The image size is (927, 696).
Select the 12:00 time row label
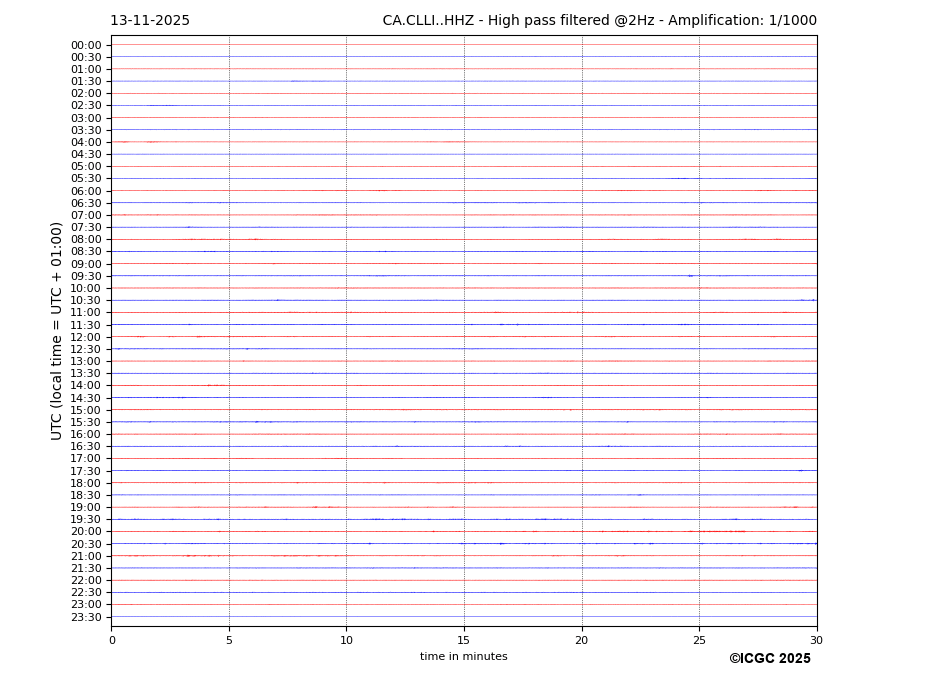pos(86,337)
